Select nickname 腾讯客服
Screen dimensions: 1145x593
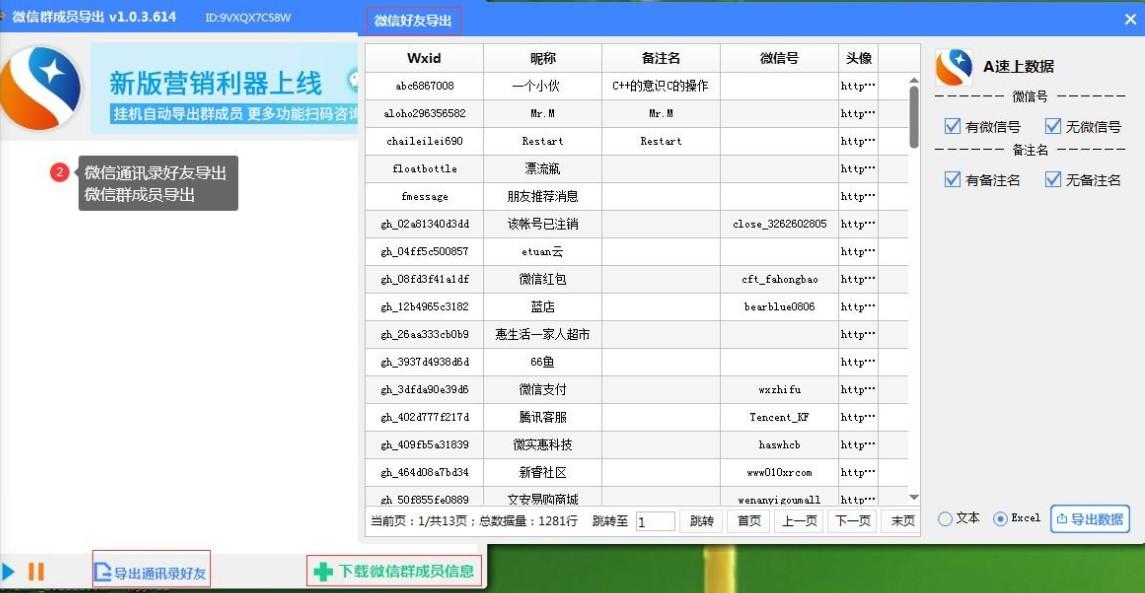[543, 418]
